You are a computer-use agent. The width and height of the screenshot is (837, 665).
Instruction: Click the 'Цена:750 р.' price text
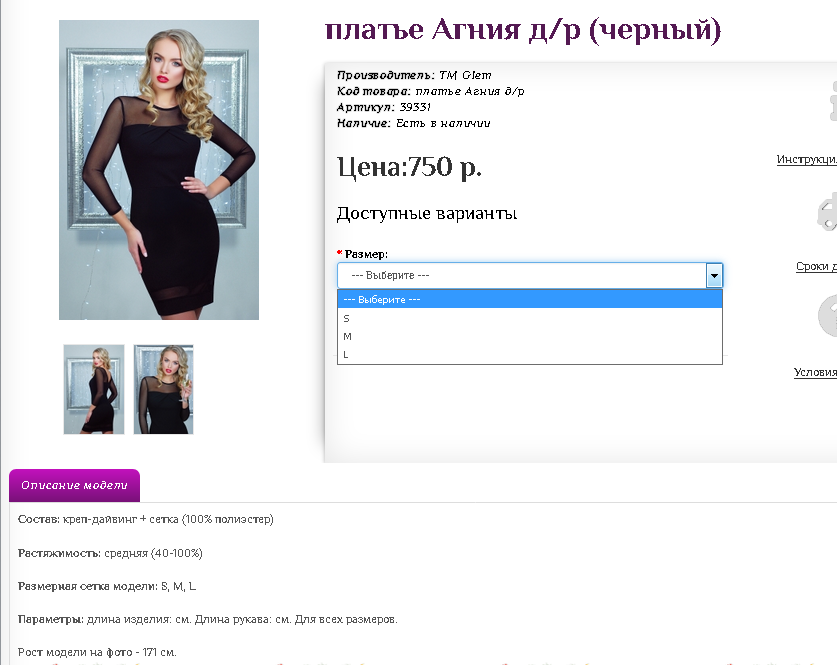(409, 167)
